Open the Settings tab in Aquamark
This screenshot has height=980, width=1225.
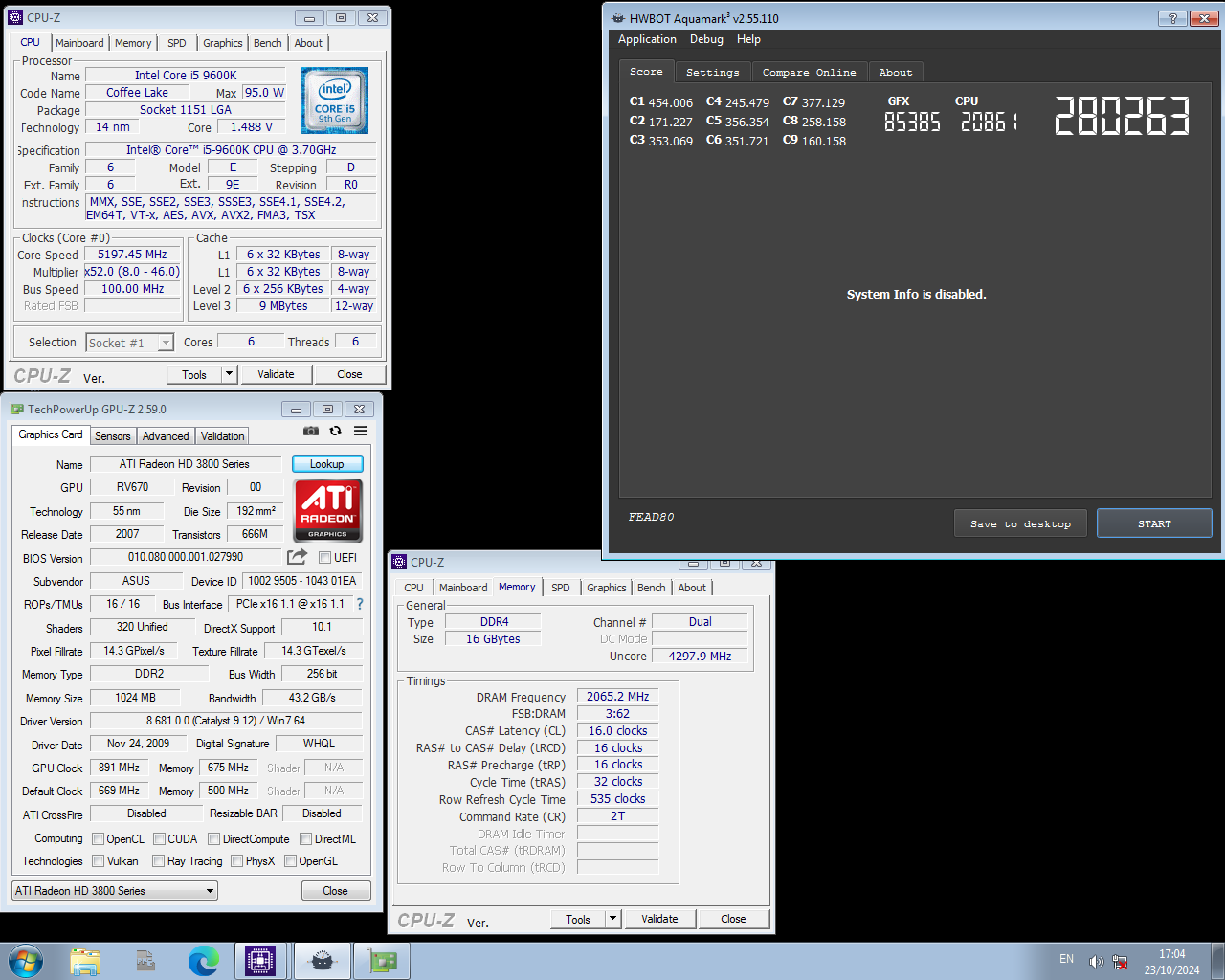[x=713, y=73]
